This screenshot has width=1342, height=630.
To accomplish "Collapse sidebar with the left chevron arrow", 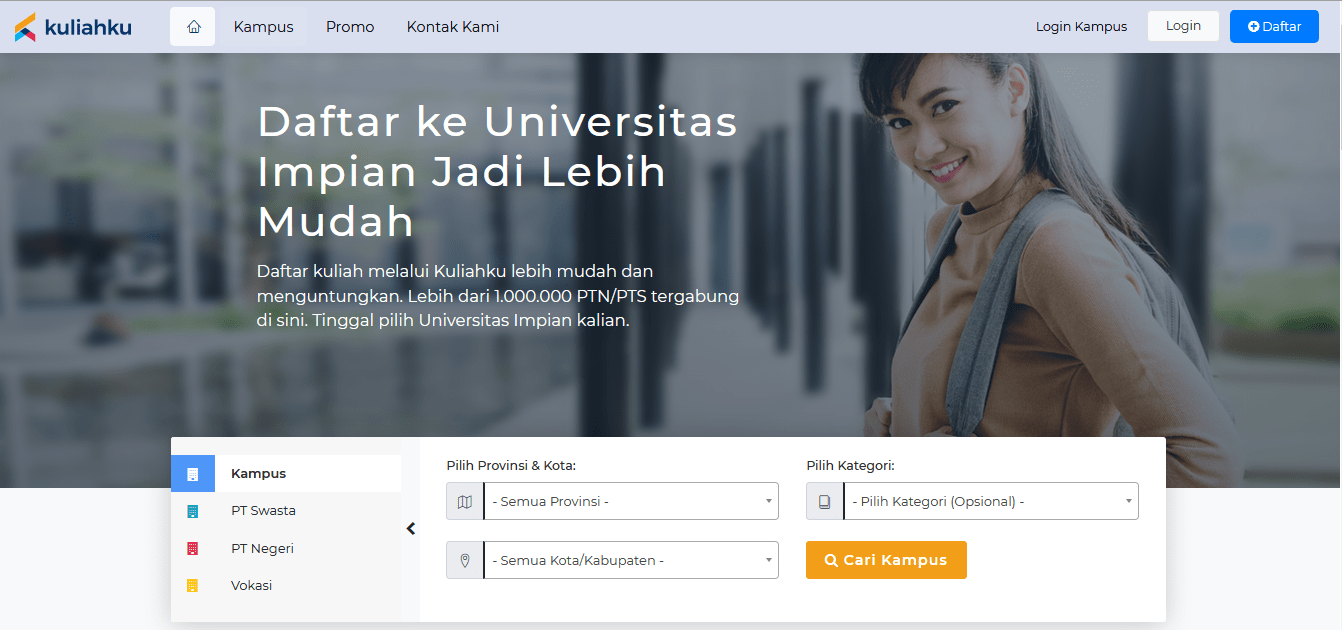I will pyautogui.click(x=411, y=529).
